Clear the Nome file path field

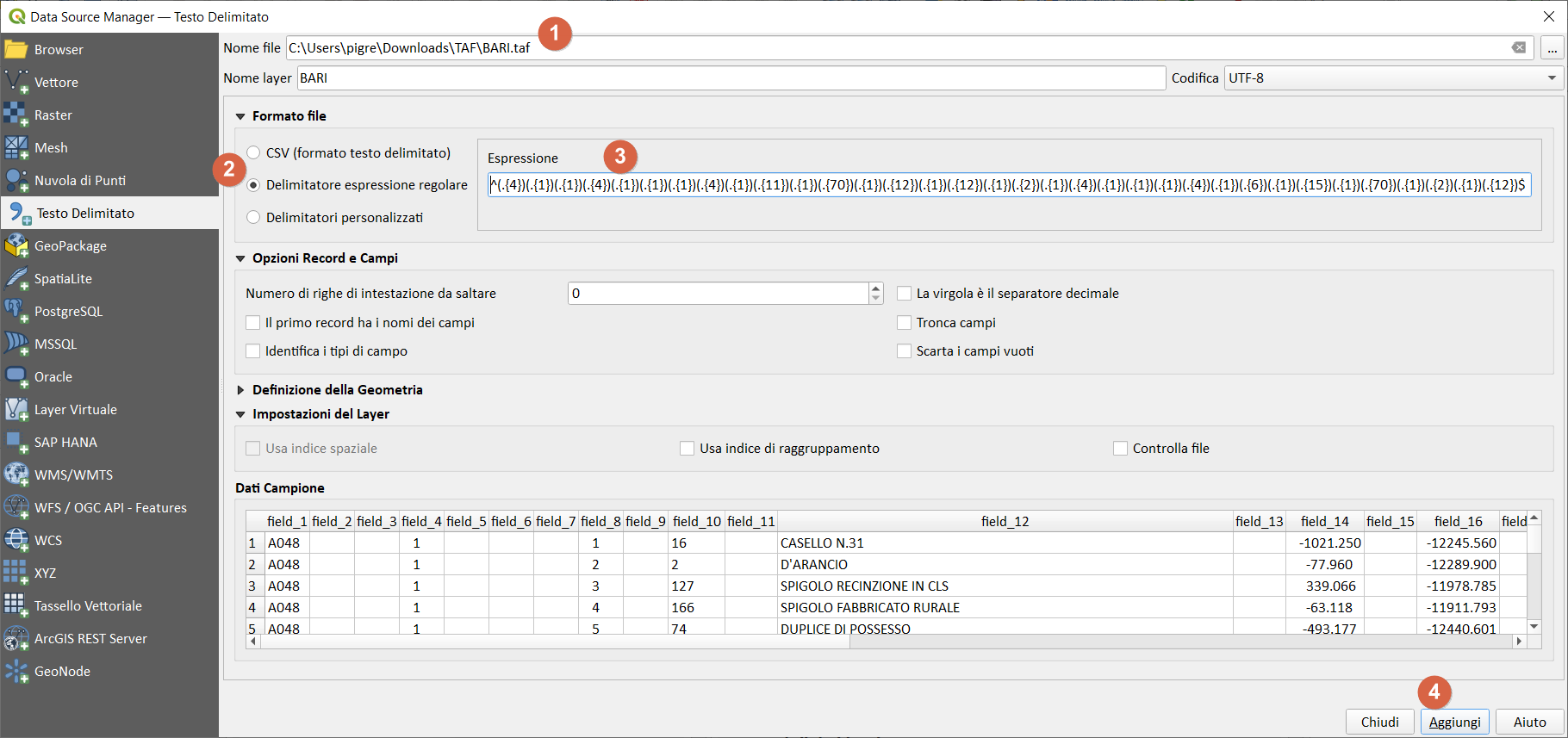pyautogui.click(x=1518, y=48)
